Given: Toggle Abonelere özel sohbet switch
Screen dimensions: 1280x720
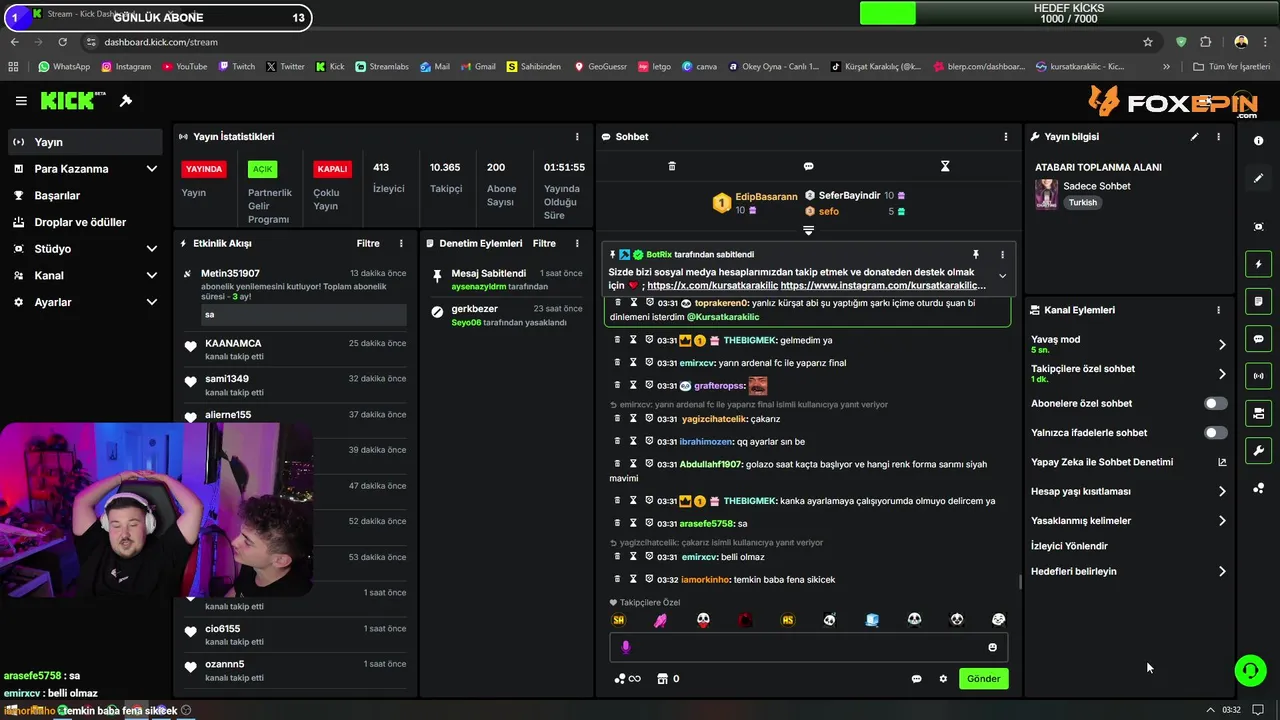Looking at the screenshot, I should click(x=1215, y=404).
